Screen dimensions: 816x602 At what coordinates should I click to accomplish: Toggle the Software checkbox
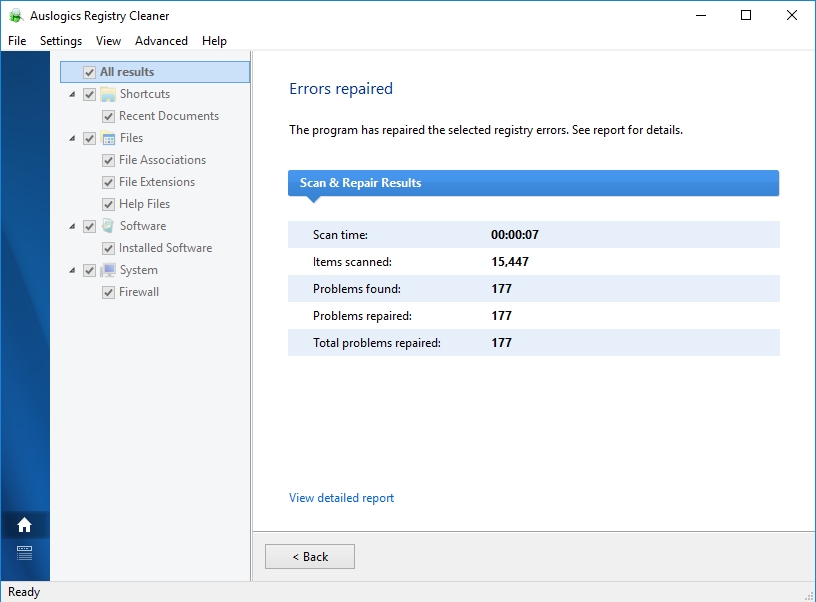90,226
